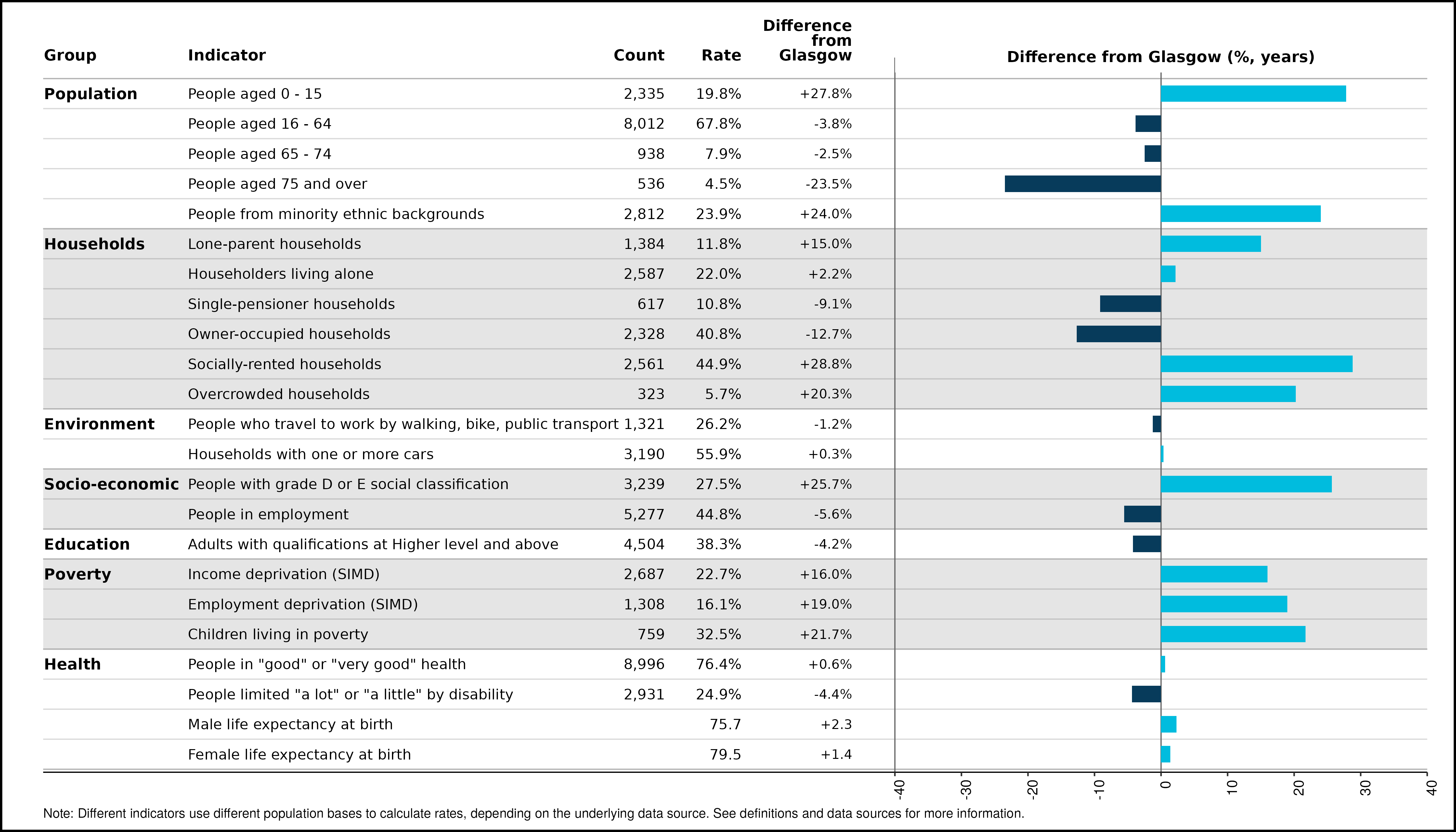Click the "Owner-occupied households" negative bar
The width and height of the screenshot is (1456, 832).
point(1118,334)
